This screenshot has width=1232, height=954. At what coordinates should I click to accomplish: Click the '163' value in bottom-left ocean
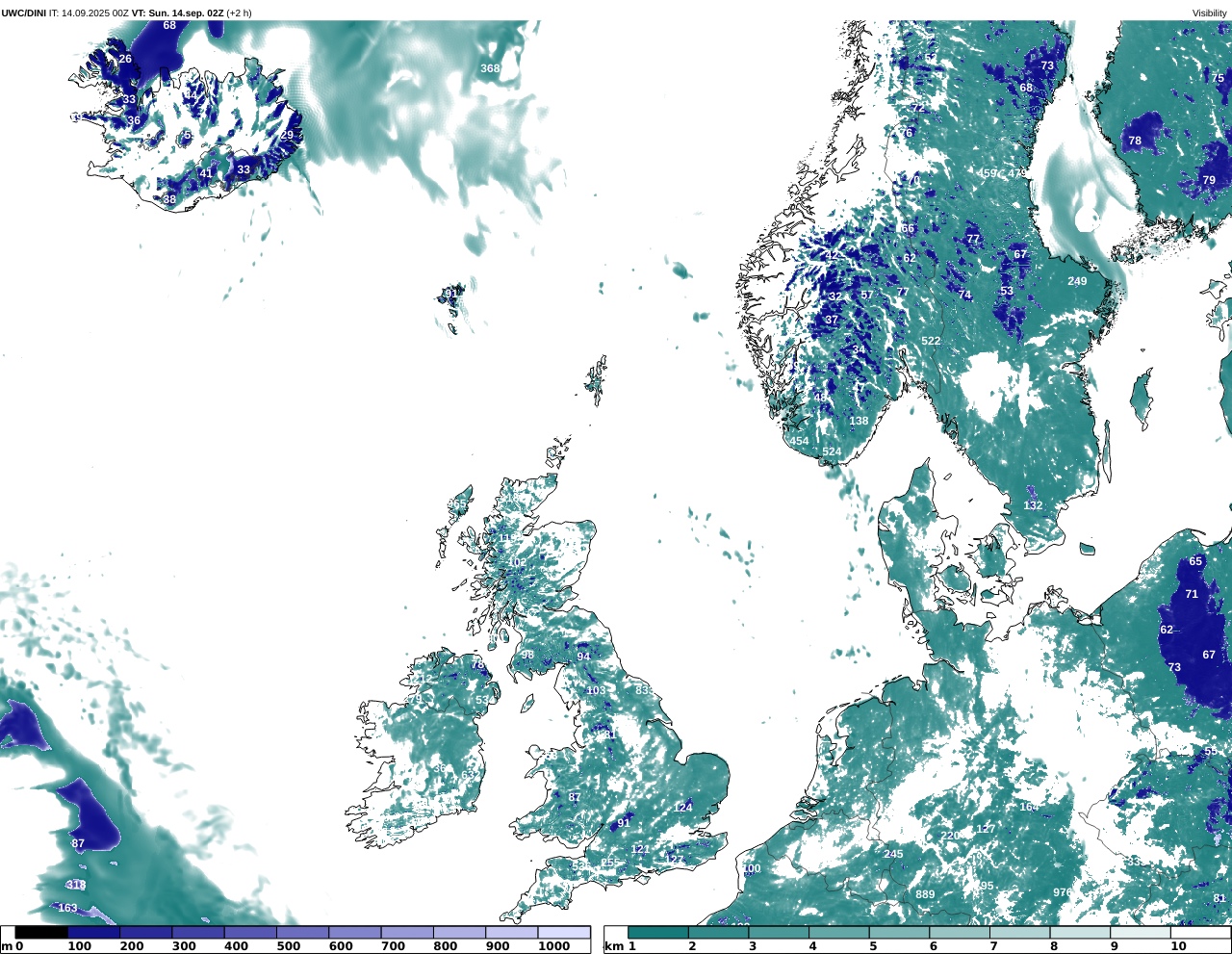[x=67, y=908]
